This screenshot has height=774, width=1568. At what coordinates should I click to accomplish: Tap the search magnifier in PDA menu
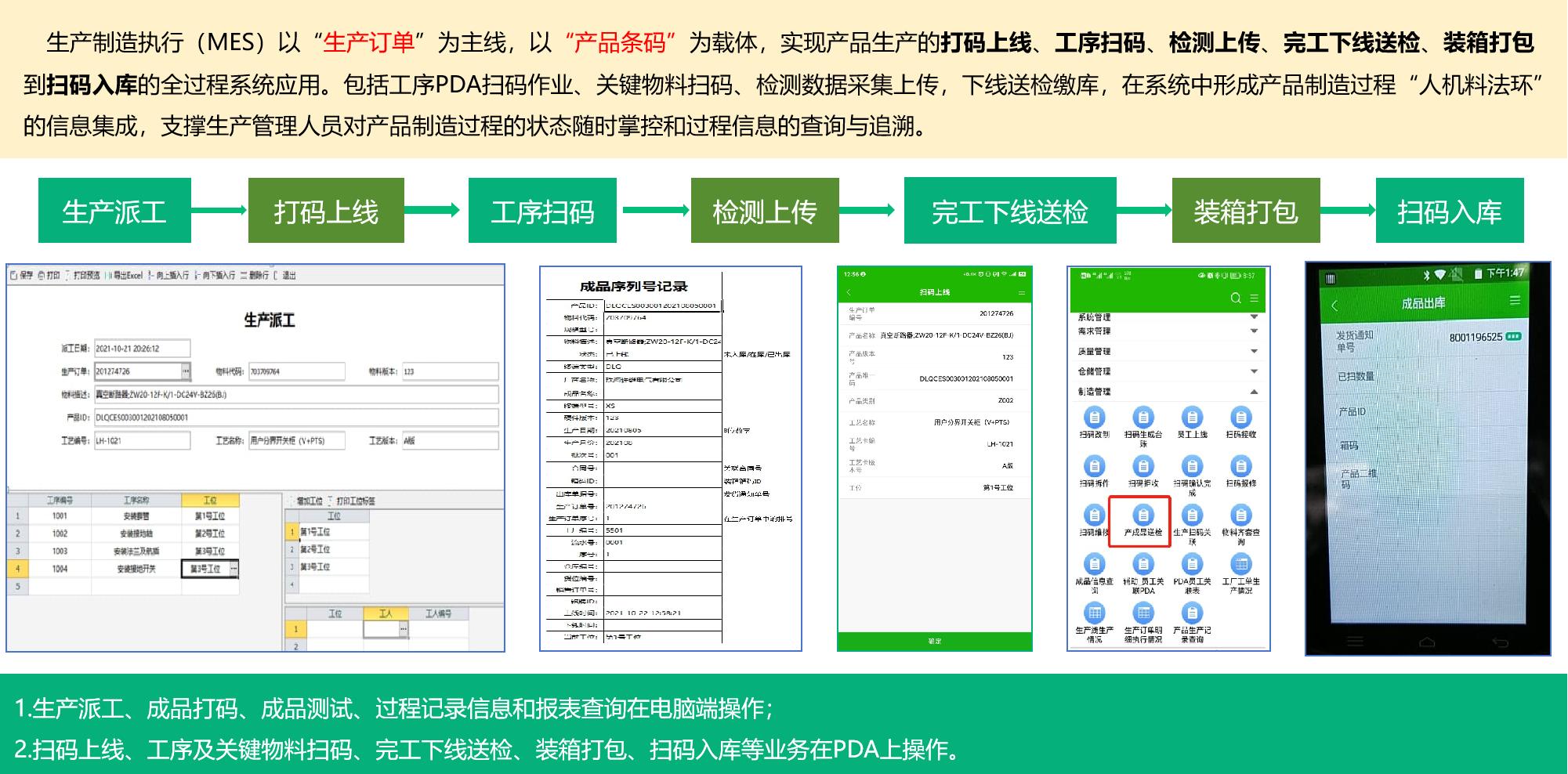point(1236,298)
